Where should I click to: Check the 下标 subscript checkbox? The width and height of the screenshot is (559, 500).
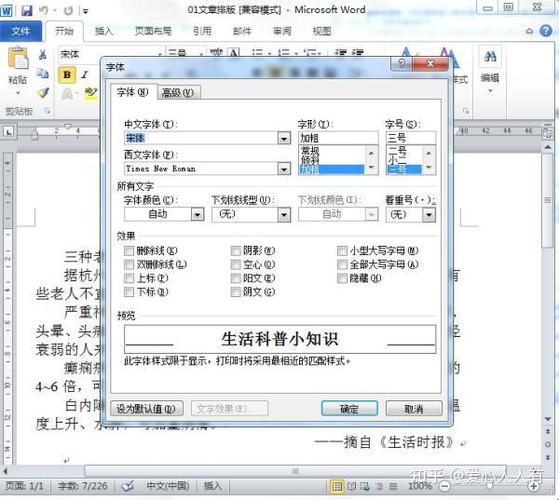[x=129, y=292]
